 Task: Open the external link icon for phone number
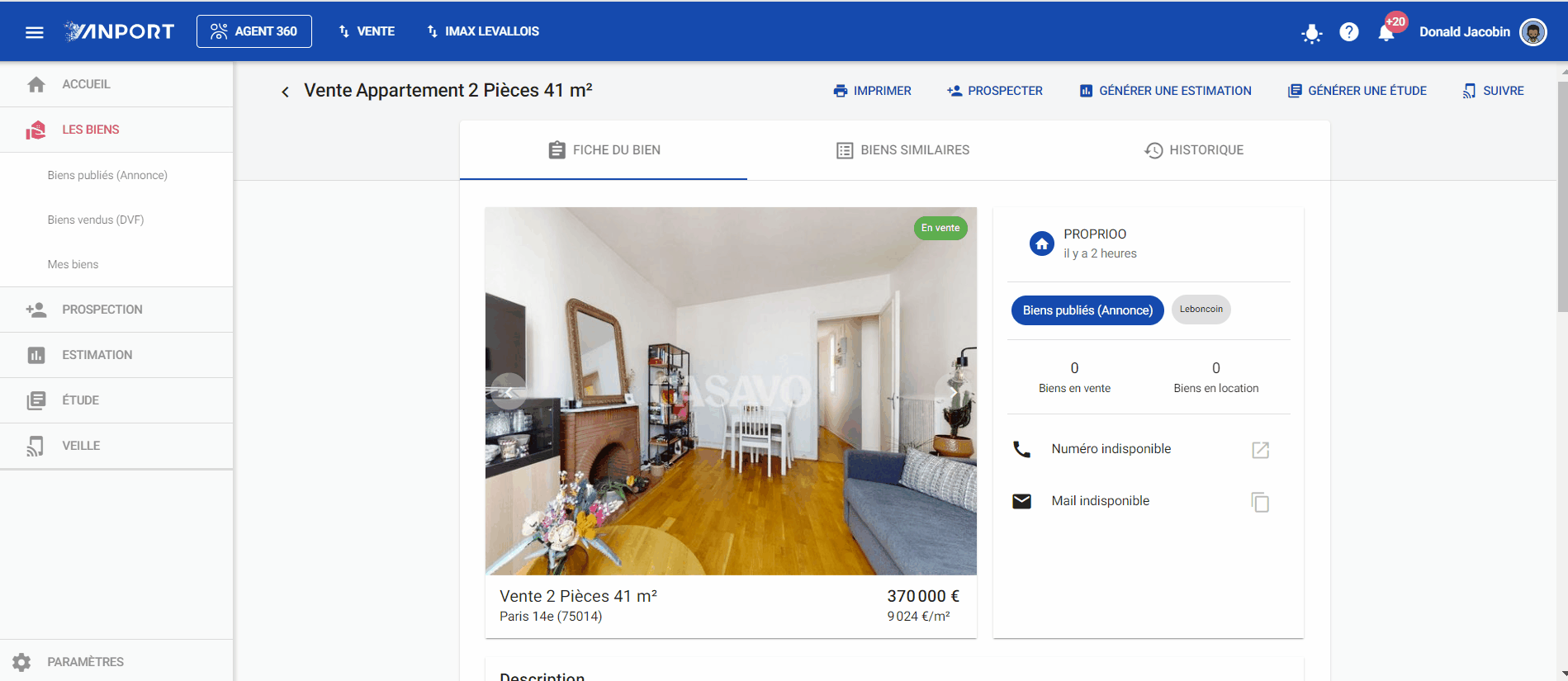1260,450
